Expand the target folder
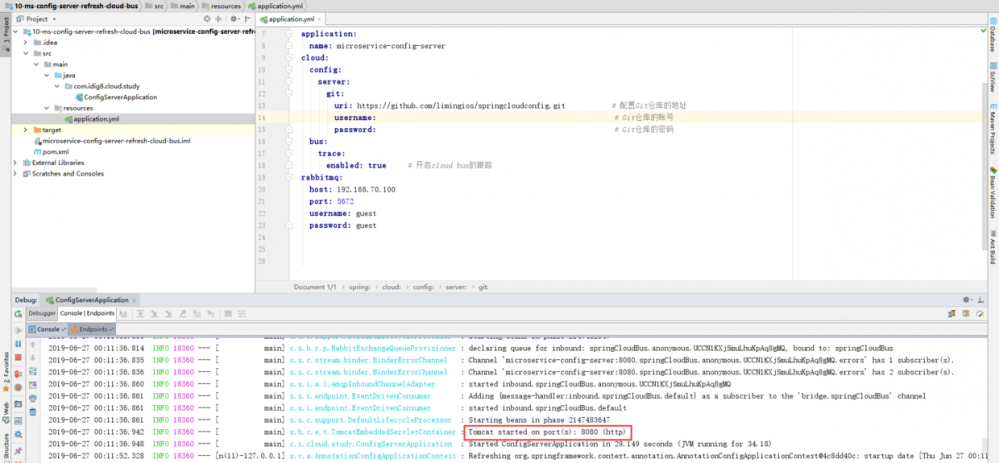The image size is (999, 463). [x=25, y=129]
